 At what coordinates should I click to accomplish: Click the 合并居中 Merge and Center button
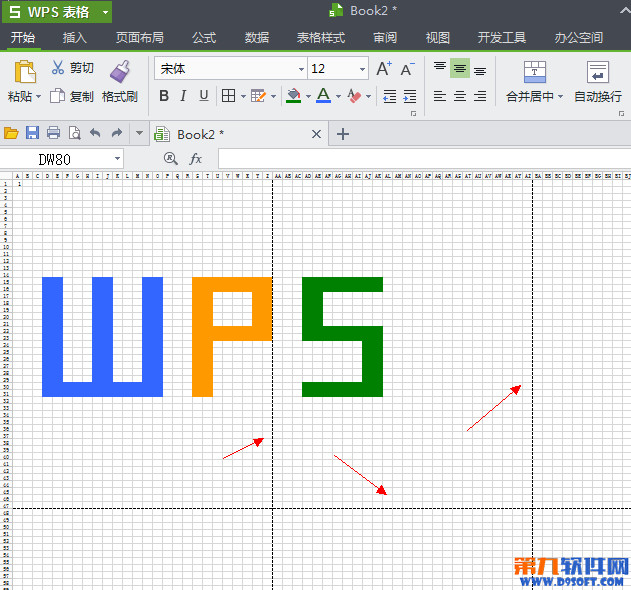coord(536,82)
